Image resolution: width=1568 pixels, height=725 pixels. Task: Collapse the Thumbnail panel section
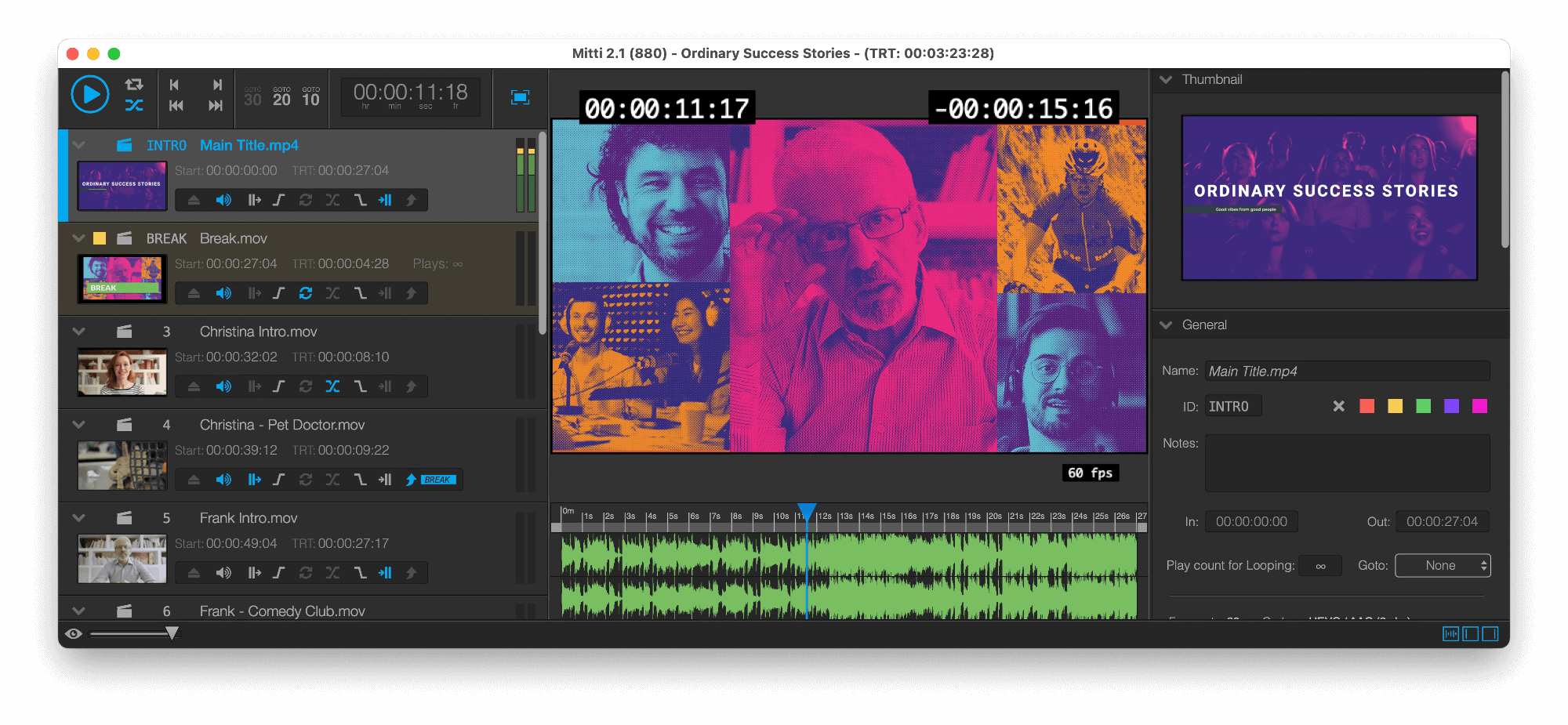(x=1166, y=79)
